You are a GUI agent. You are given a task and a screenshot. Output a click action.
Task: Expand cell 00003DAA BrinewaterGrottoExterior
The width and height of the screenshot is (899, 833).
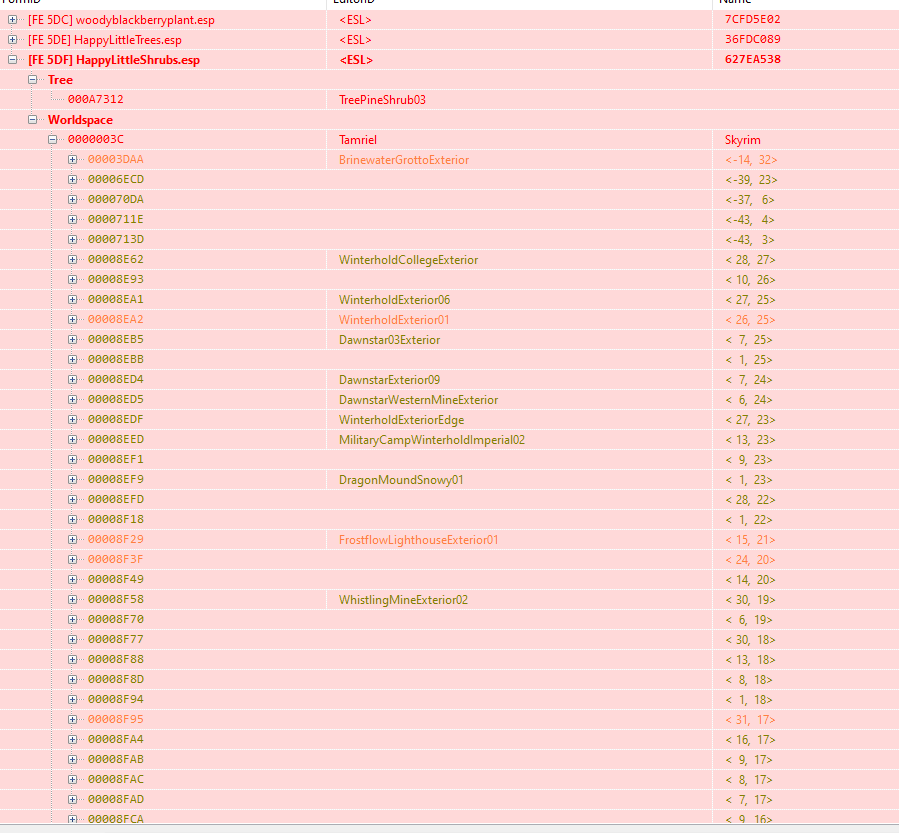click(72, 159)
